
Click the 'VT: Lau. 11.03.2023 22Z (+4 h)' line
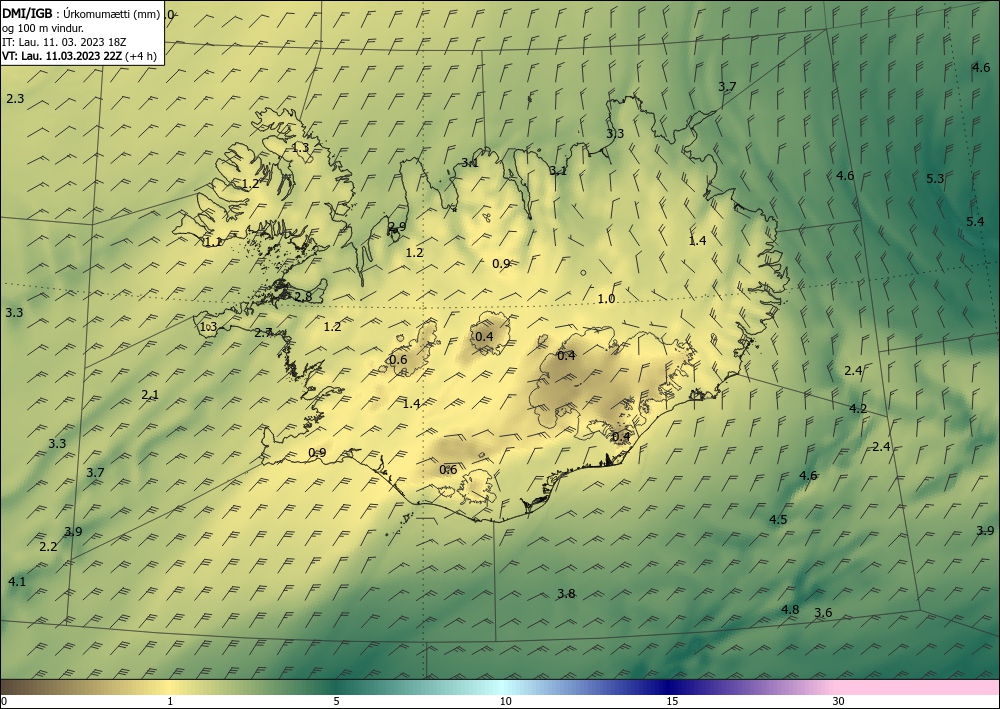pyautogui.click(x=79, y=56)
